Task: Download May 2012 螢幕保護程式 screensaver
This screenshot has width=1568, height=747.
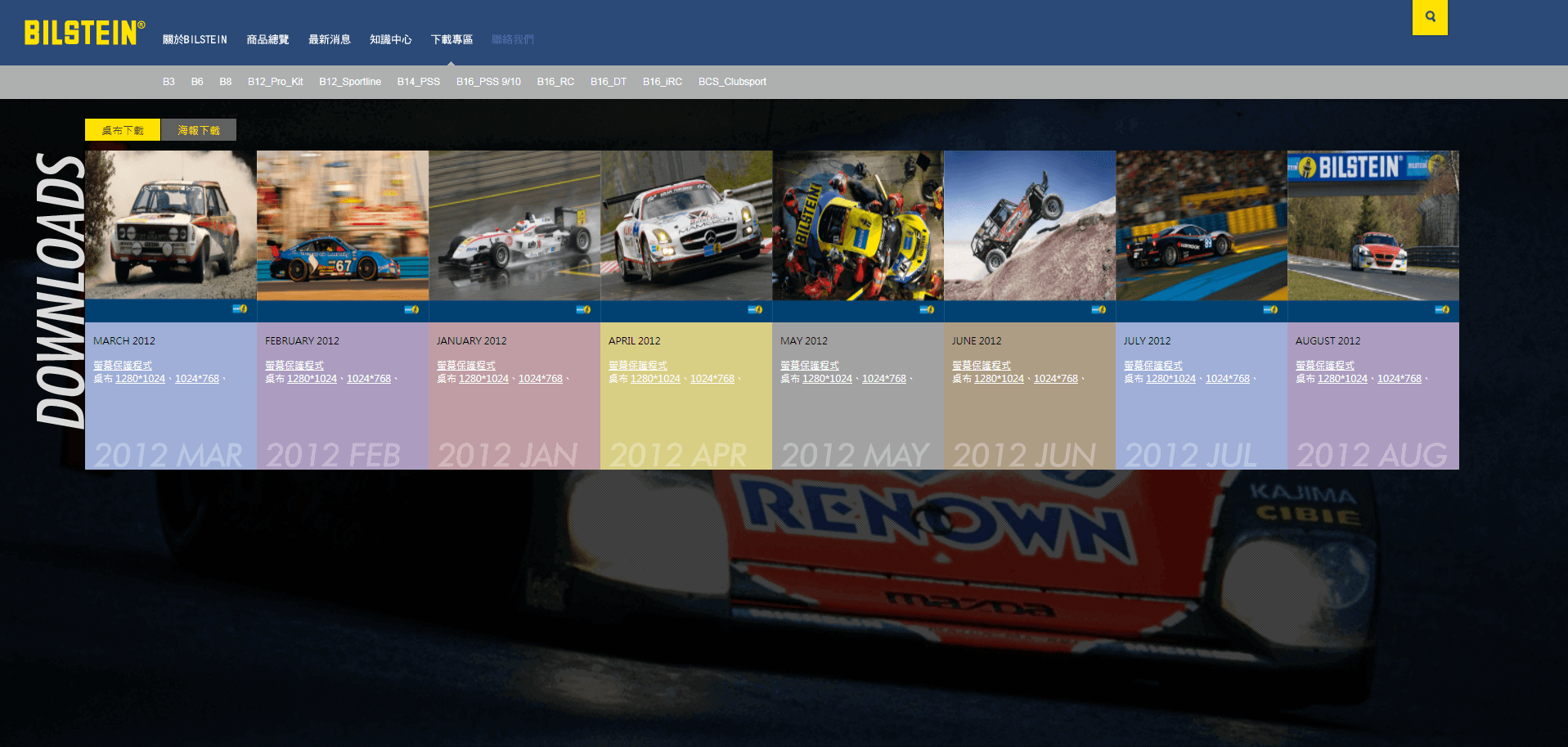Action: pos(810,366)
